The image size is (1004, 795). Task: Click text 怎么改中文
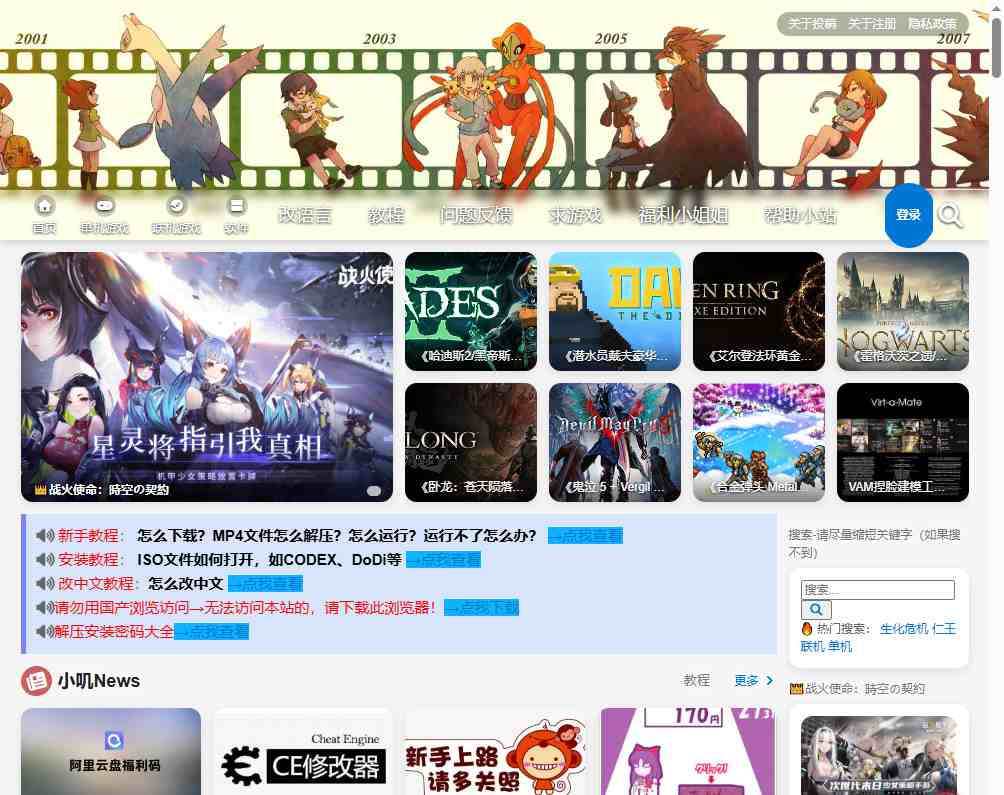point(186,584)
